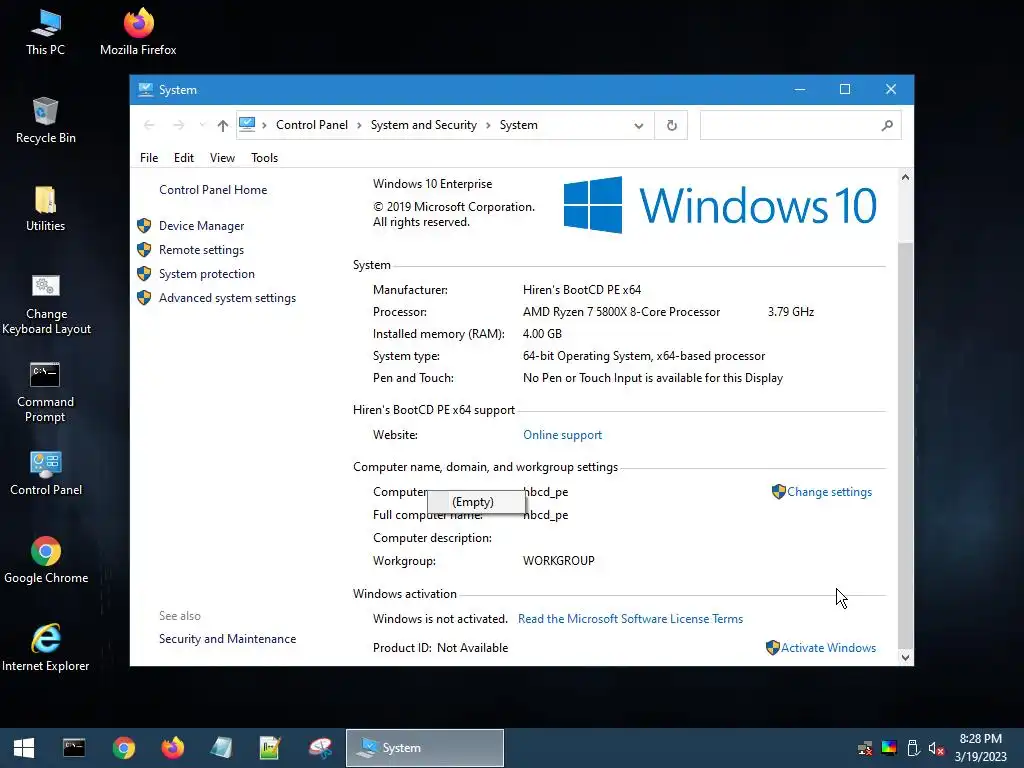
Task: Open the Utilities folder on desktop
Action: pyautogui.click(x=45, y=209)
